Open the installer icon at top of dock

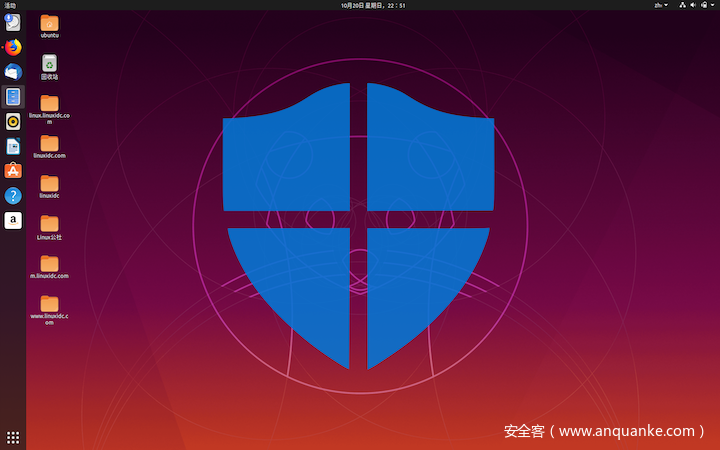(x=13, y=22)
